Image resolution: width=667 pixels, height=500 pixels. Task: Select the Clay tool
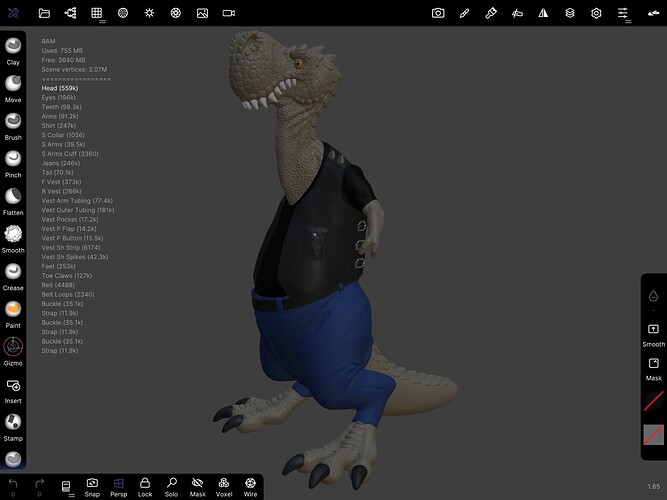13,51
